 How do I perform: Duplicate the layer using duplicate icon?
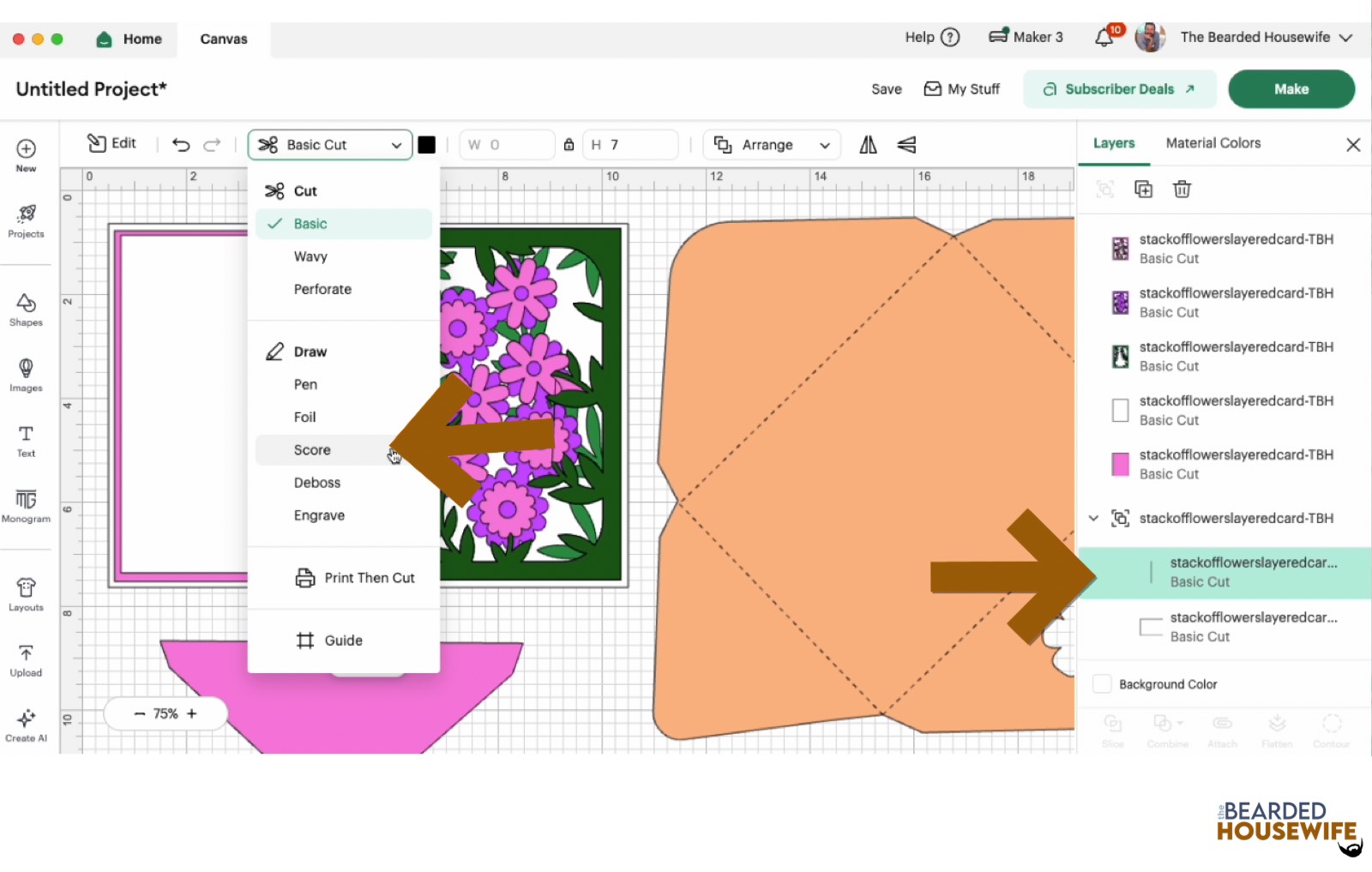[1143, 189]
